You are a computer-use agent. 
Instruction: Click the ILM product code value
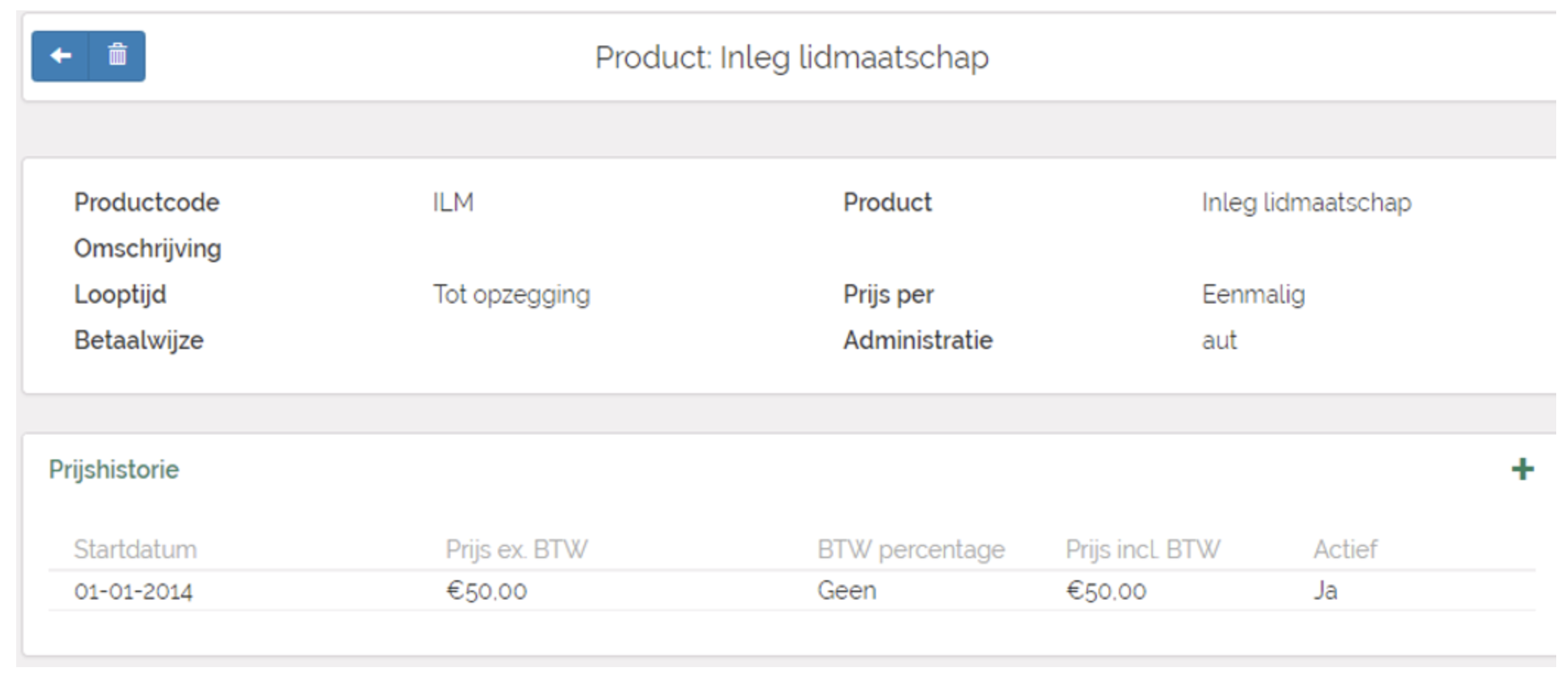(x=453, y=202)
